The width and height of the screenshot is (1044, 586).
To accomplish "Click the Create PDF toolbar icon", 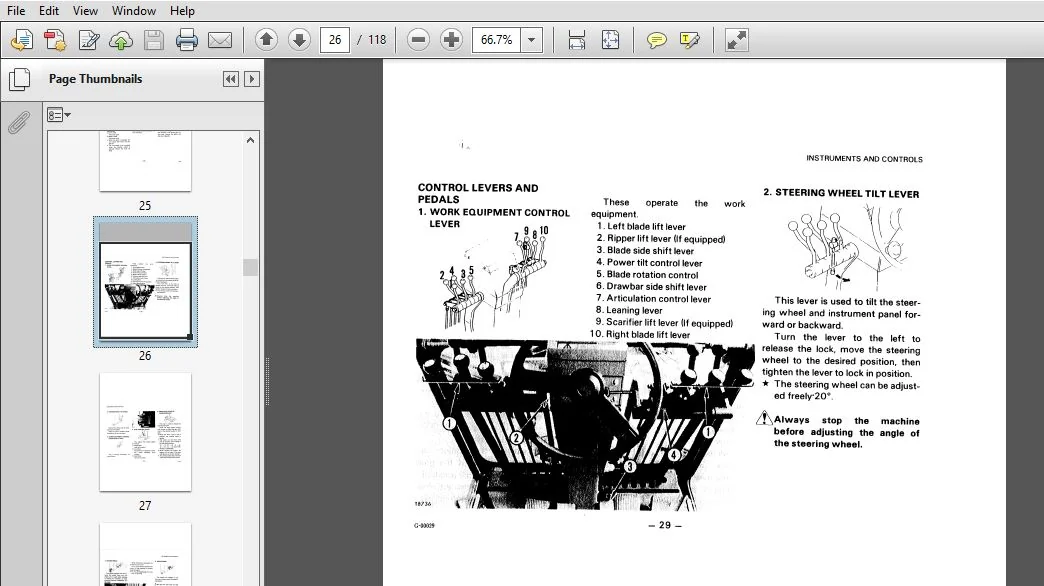I will click(x=21, y=40).
